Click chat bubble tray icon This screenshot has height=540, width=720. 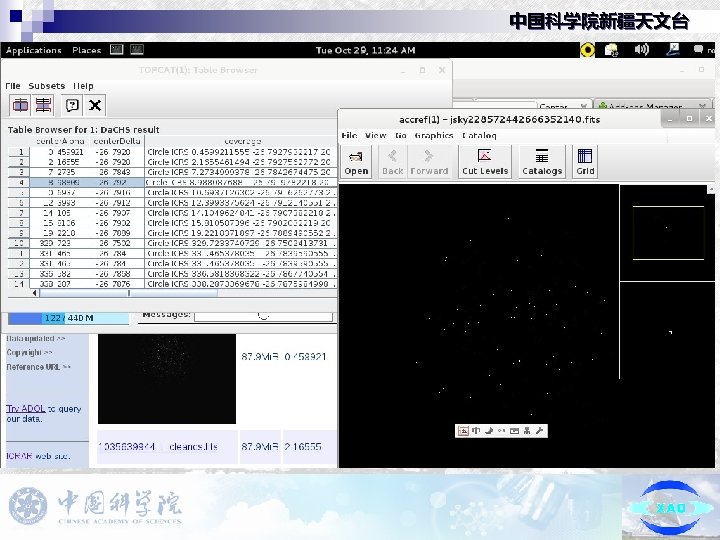pyautogui.click(x=698, y=49)
